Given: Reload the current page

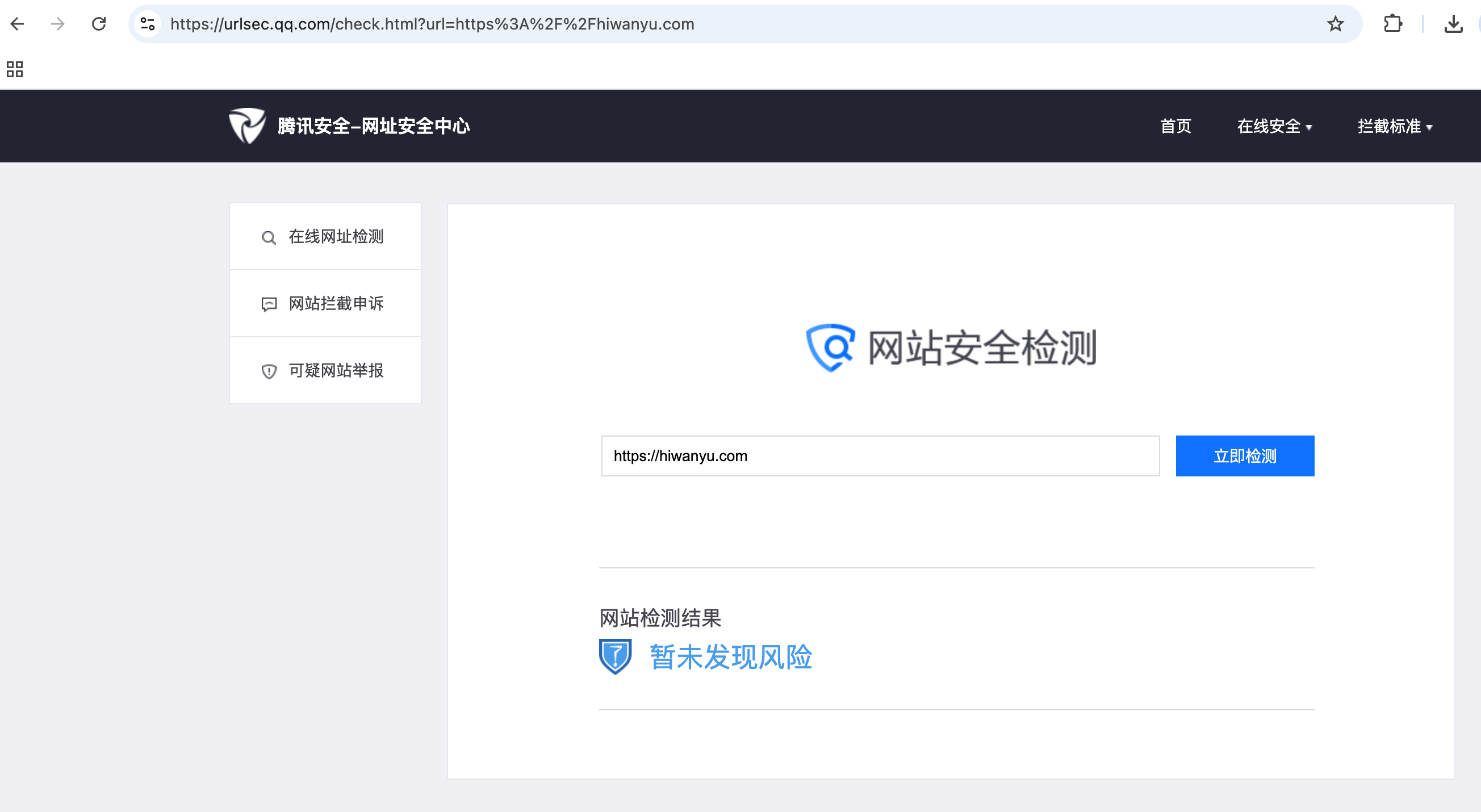Looking at the screenshot, I should tap(99, 24).
